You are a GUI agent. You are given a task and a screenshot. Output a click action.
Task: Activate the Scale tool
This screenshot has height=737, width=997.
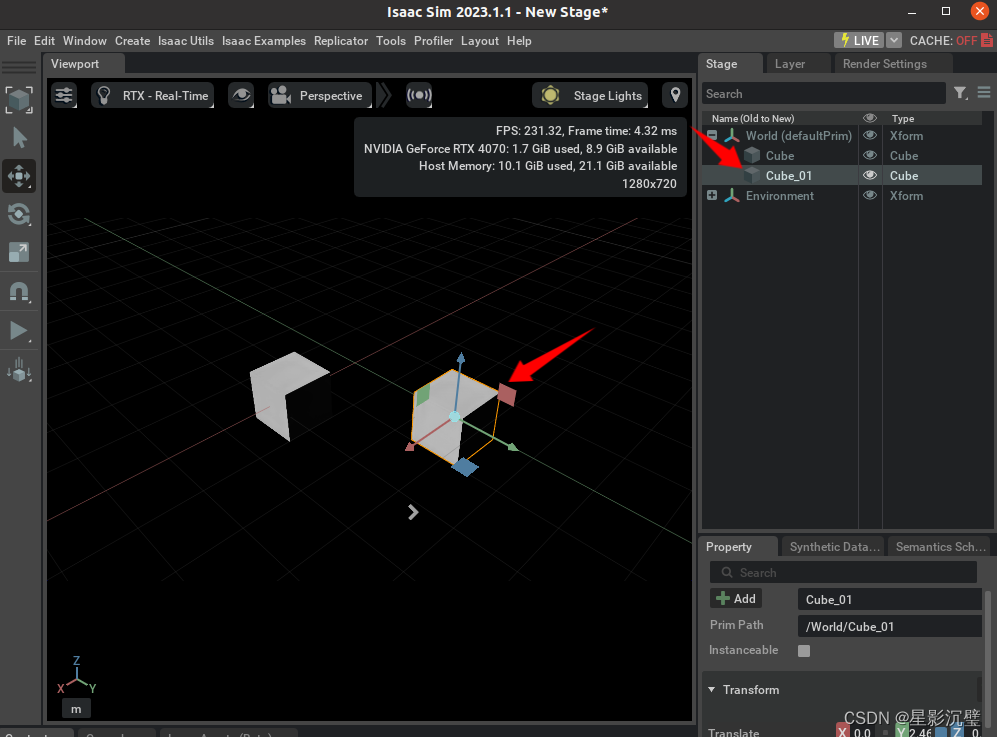[18, 252]
